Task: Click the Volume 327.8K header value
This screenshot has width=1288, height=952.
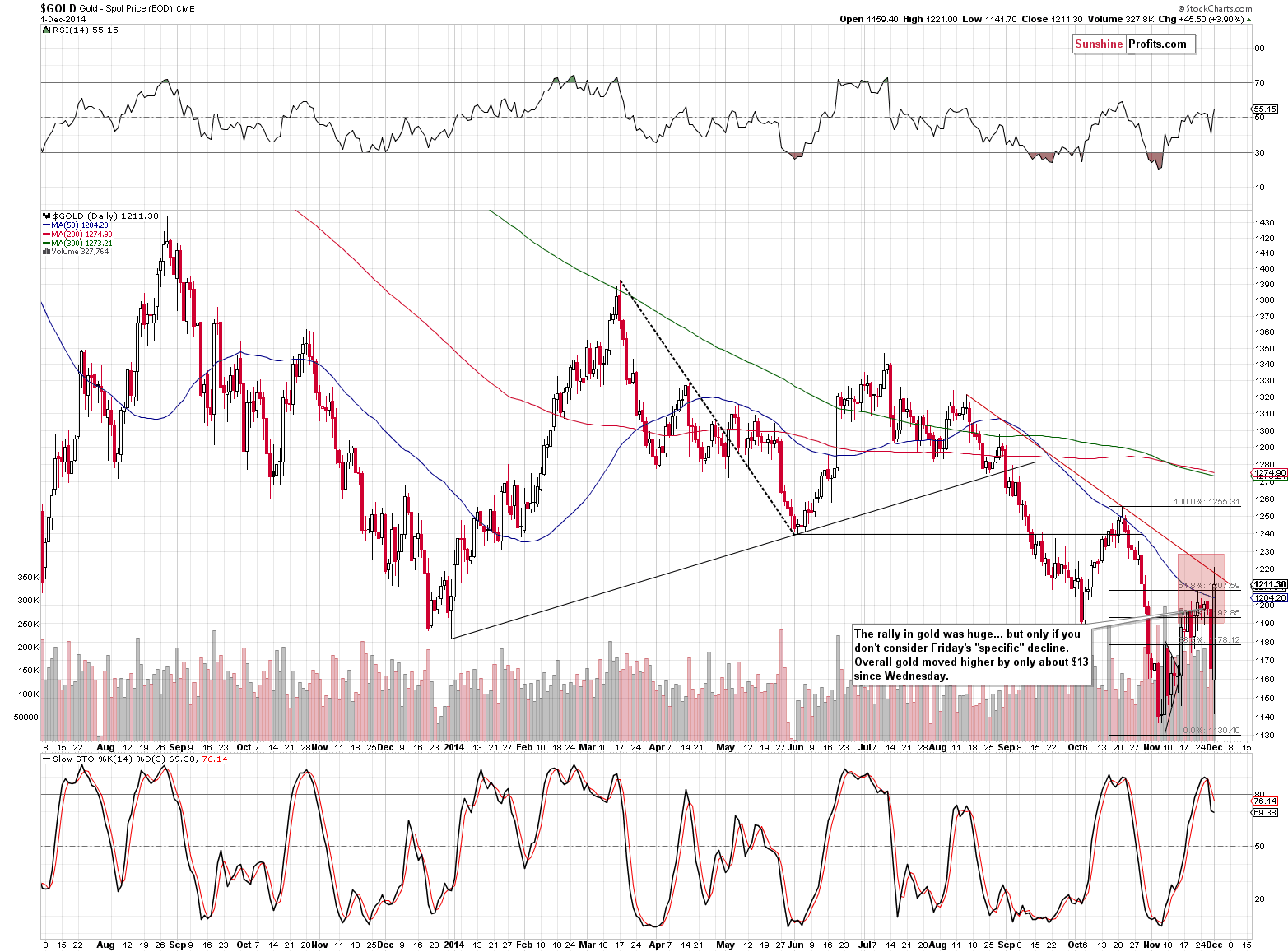Action: pos(1119,19)
